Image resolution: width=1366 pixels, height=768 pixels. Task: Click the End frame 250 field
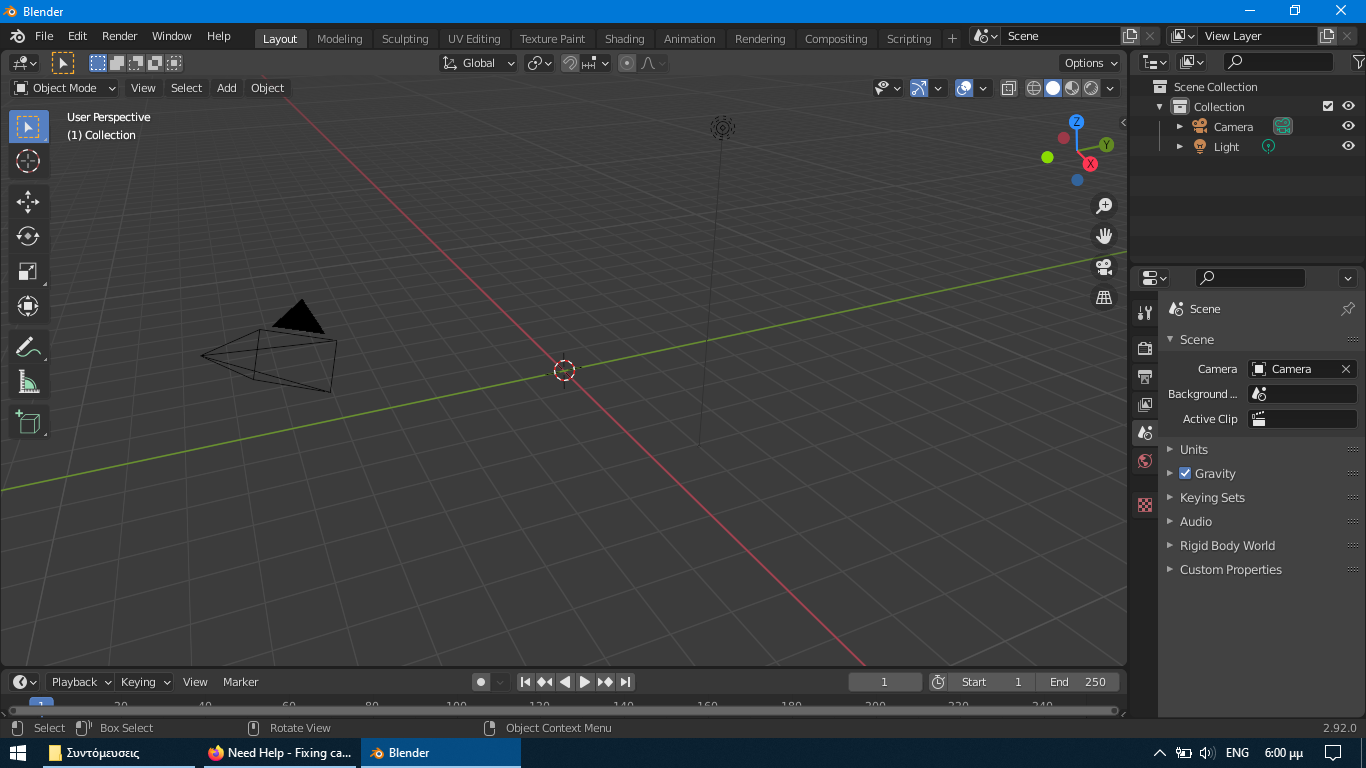click(x=1078, y=682)
